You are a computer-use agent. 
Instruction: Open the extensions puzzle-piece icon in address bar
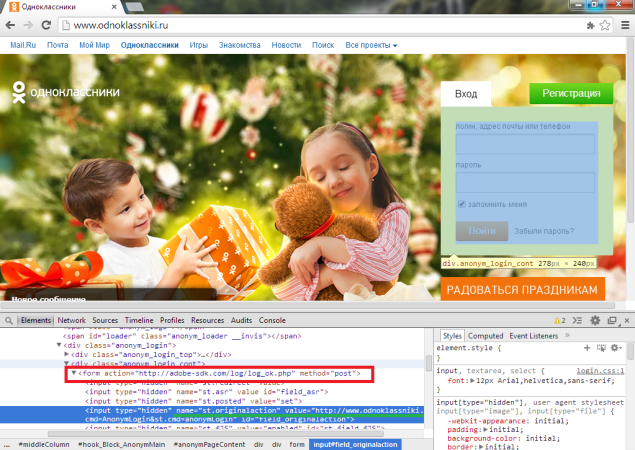coord(590,26)
